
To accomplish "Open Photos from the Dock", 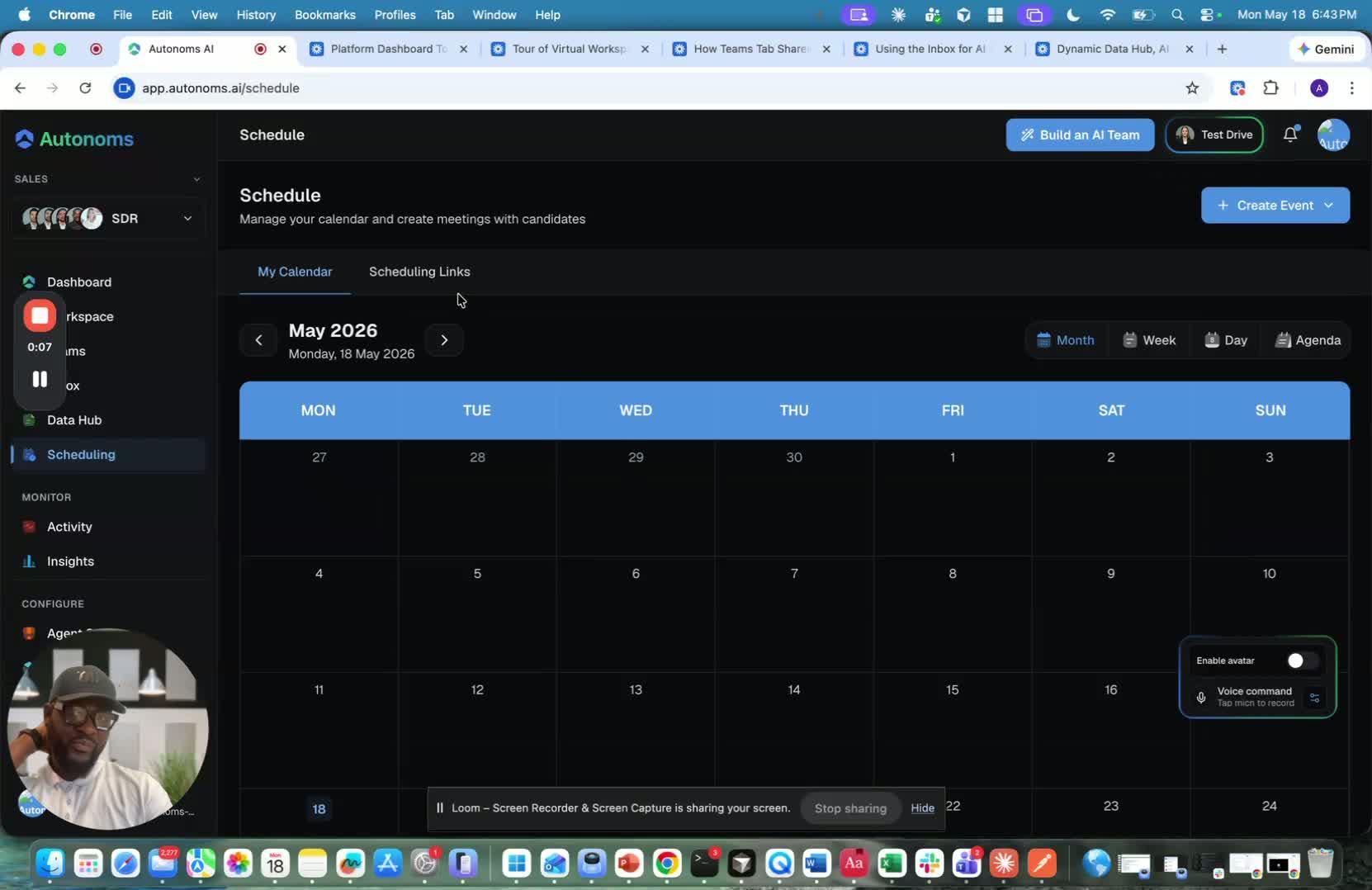I will coord(238,864).
